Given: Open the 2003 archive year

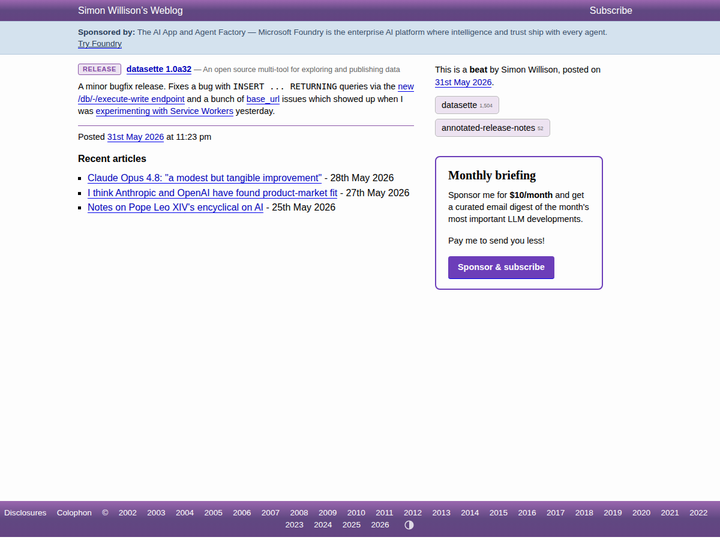Looking at the screenshot, I should point(156,513).
